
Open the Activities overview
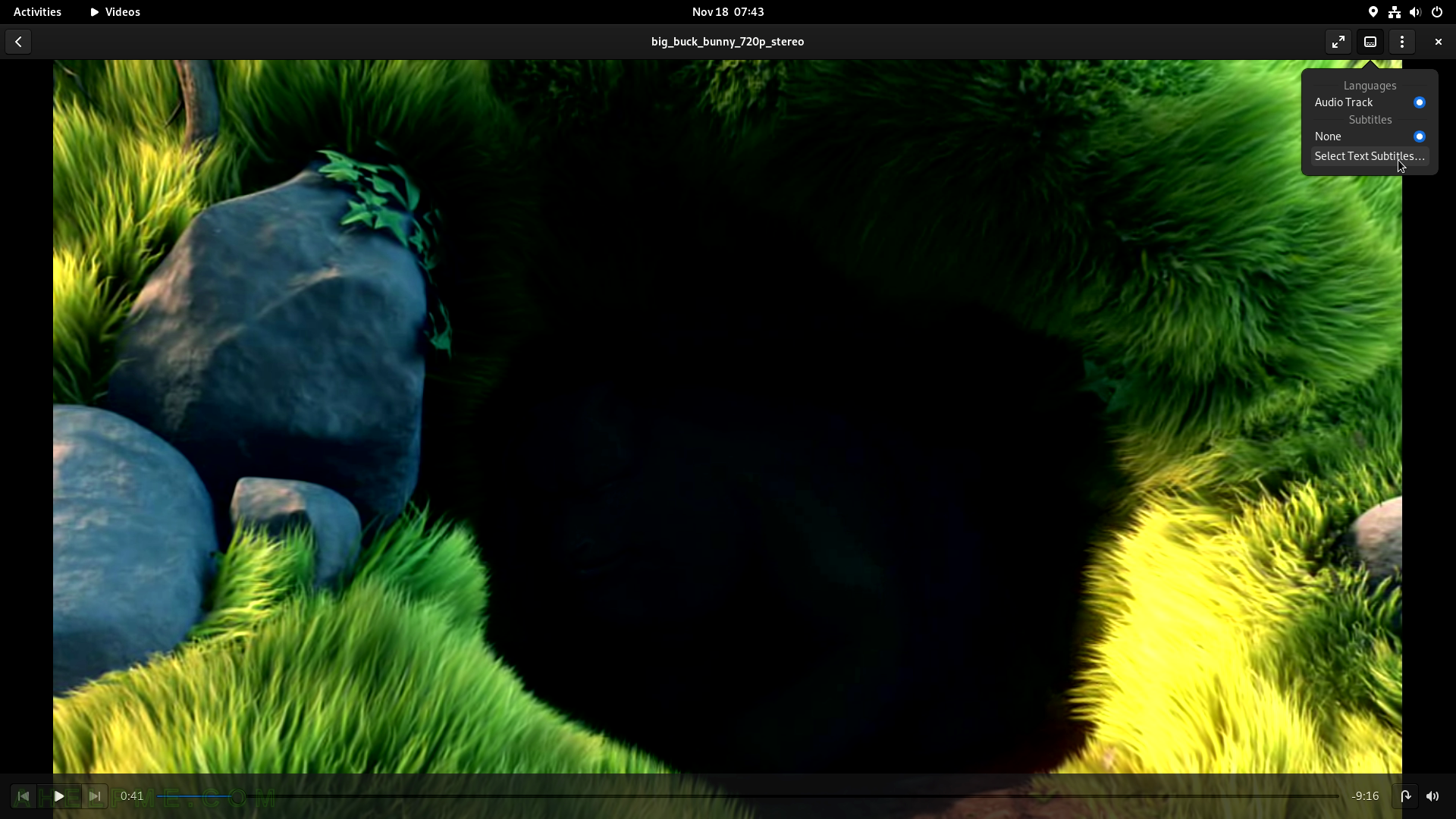(37, 12)
